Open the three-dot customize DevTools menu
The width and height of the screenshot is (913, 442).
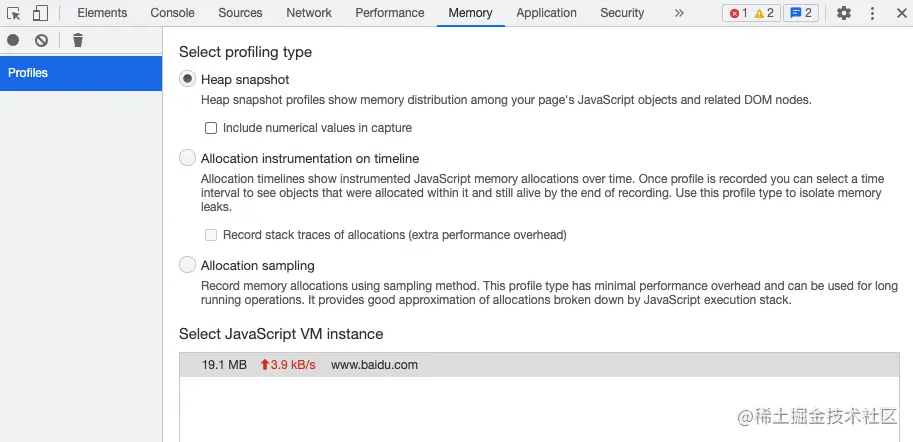click(872, 13)
